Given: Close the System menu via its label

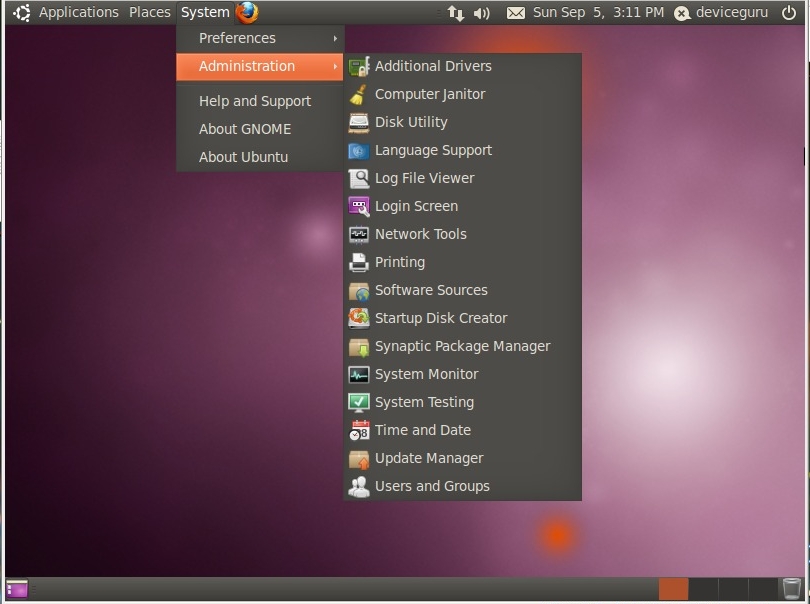Looking at the screenshot, I should [x=205, y=12].
